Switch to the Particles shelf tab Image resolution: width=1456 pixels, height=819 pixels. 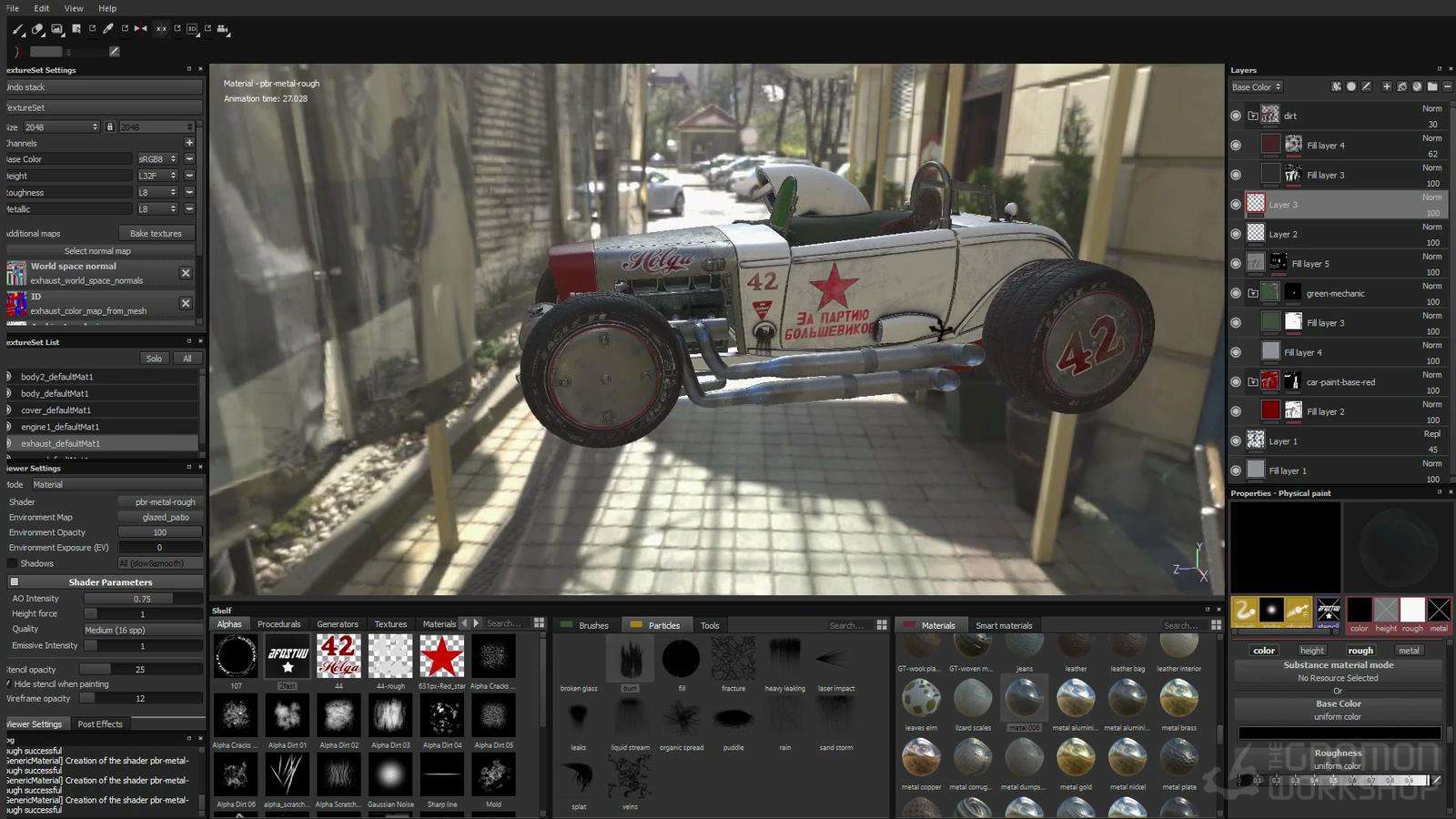pyautogui.click(x=663, y=625)
